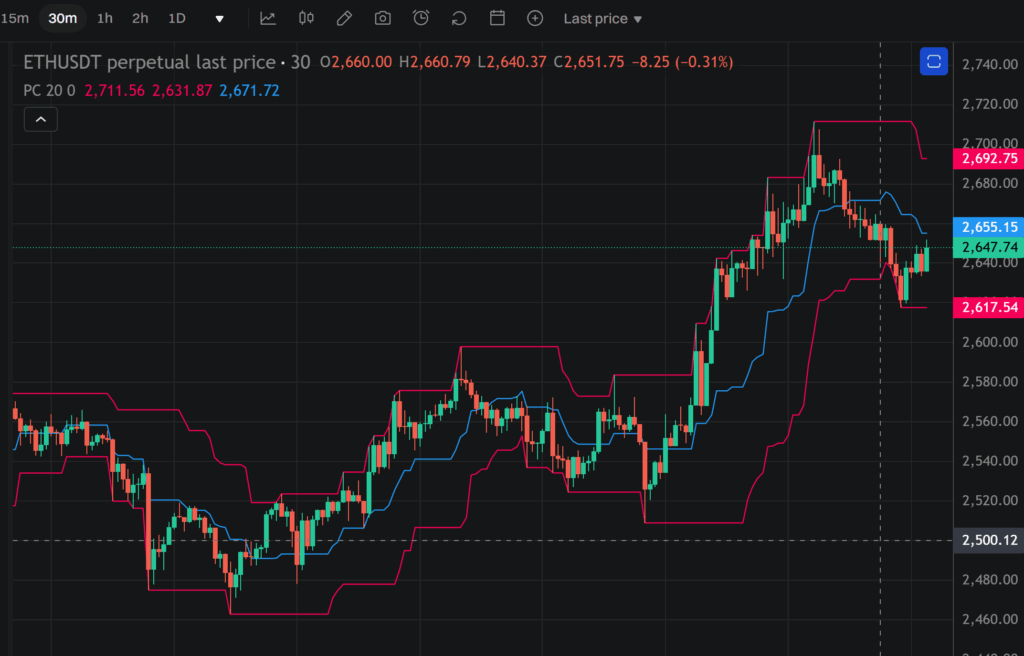Open the alarm clock alert icon
The width and height of the screenshot is (1024, 656).
pyautogui.click(x=421, y=18)
